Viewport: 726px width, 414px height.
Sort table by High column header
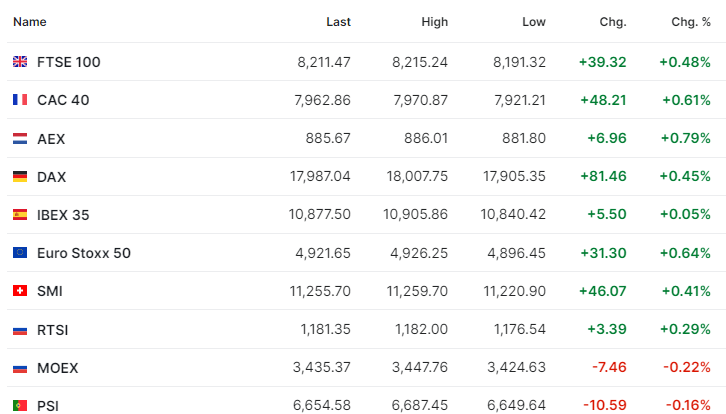(x=435, y=22)
